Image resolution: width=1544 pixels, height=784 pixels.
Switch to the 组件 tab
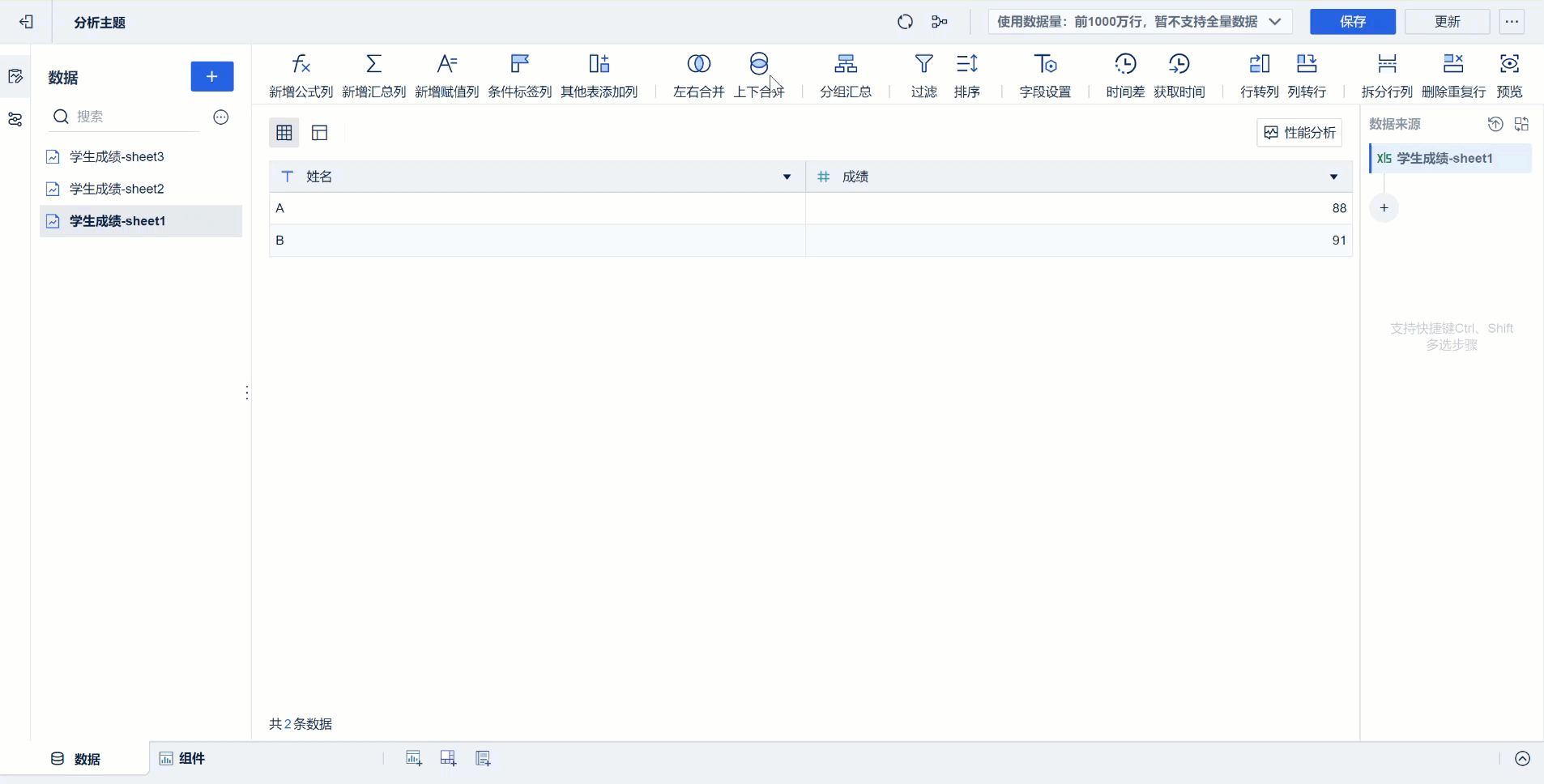(x=183, y=759)
